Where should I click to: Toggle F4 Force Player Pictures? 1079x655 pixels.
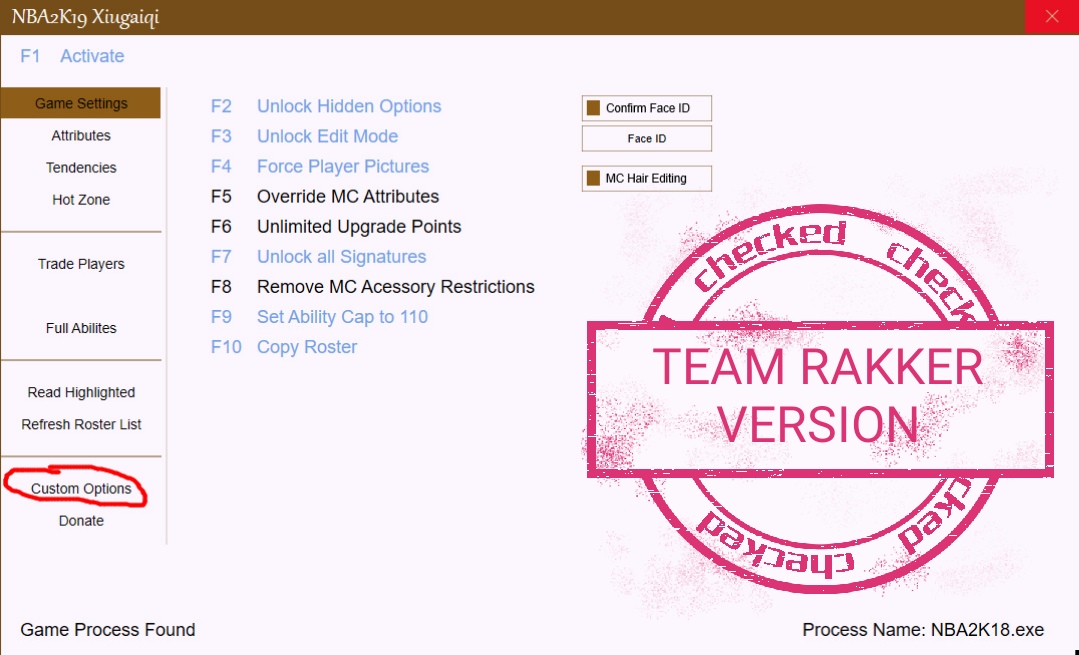[319, 167]
